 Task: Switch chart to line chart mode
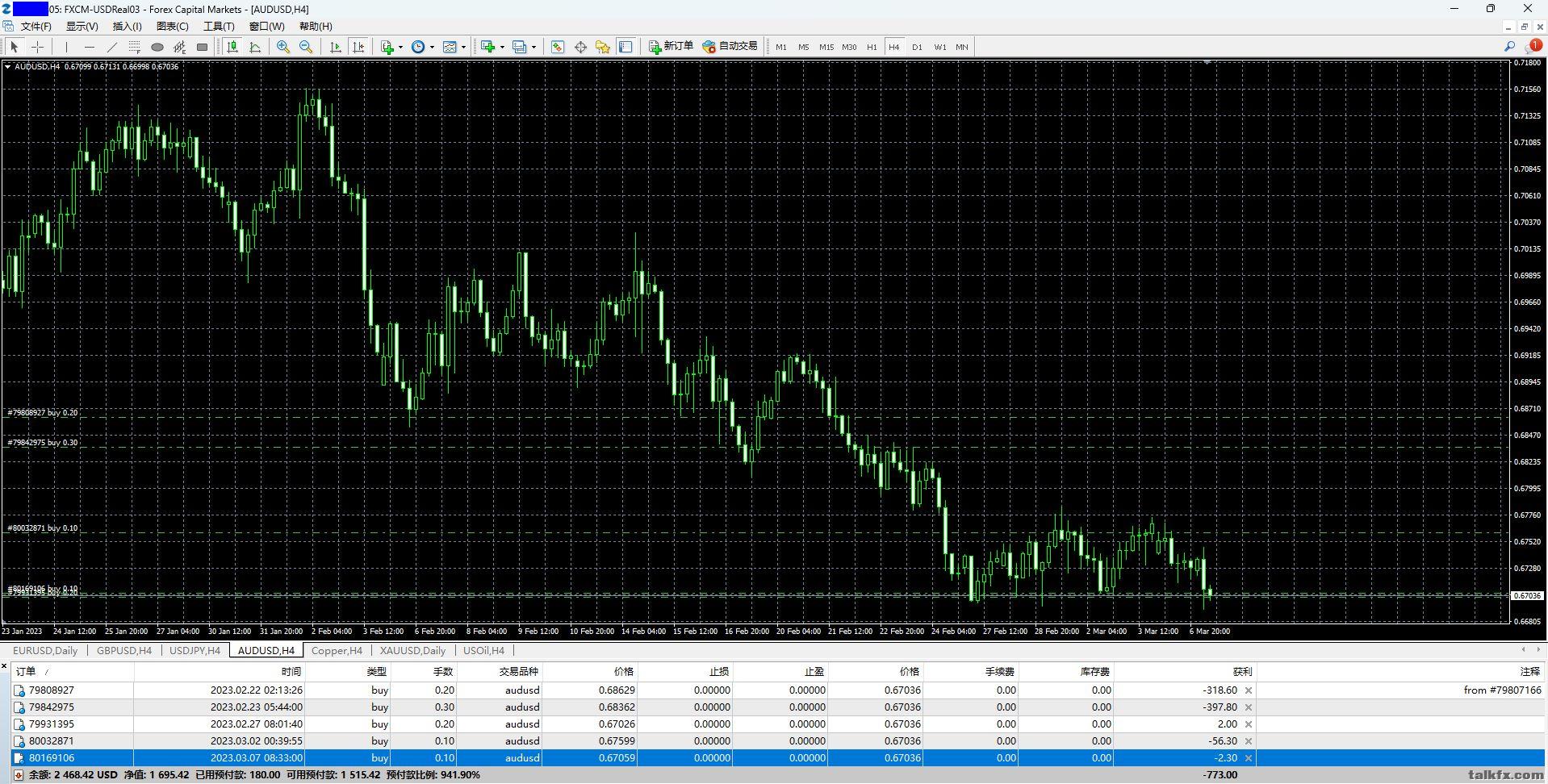pyautogui.click(x=255, y=47)
